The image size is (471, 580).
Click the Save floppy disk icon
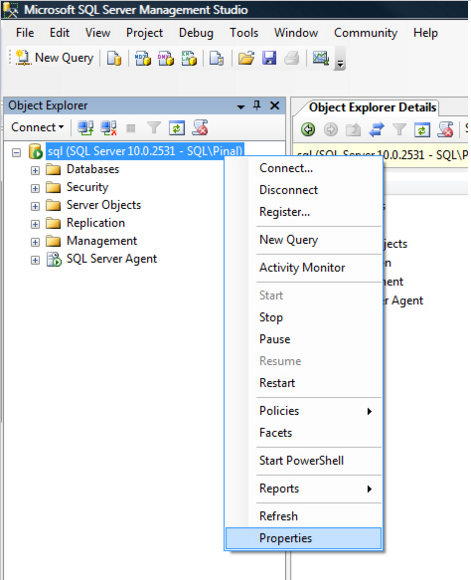pos(269,58)
